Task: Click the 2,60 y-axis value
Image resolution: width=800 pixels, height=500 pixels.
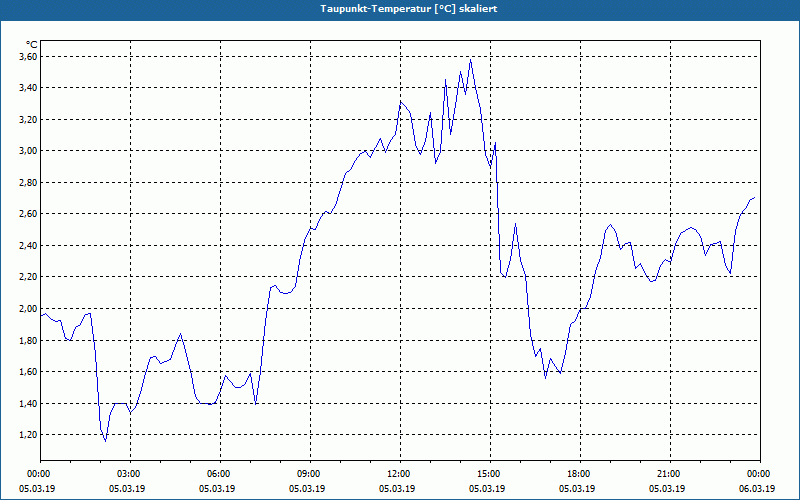Action: click(x=28, y=214)
